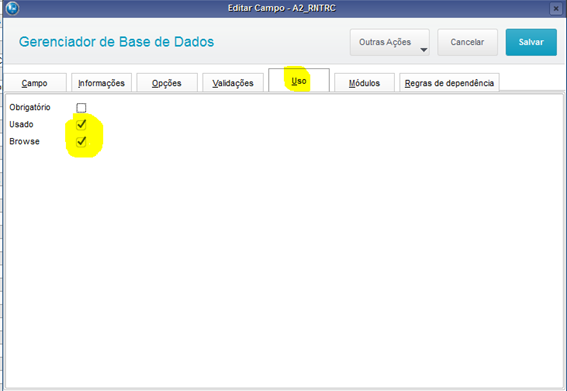Open the Informações tab
Image resolution: width=567 pixels, height=391 pixels.
[x=101, y=83]
